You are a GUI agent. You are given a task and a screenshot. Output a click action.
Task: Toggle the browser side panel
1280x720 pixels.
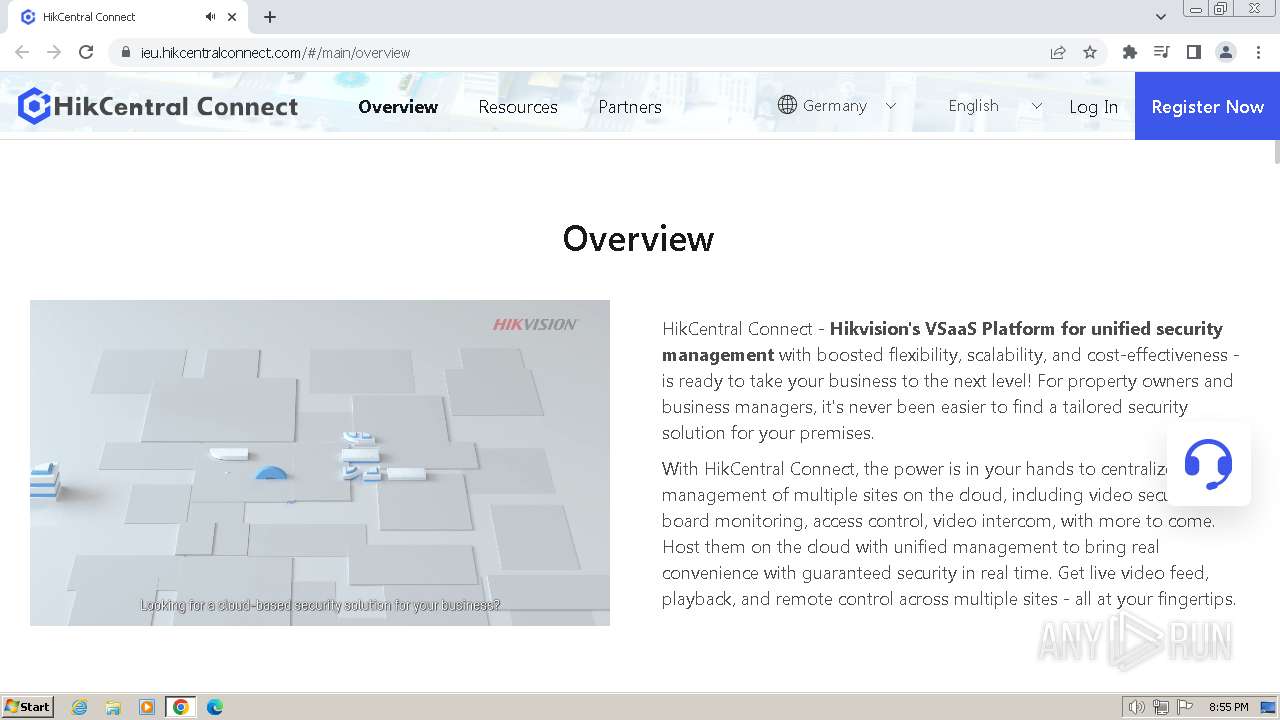point(1193,52)
